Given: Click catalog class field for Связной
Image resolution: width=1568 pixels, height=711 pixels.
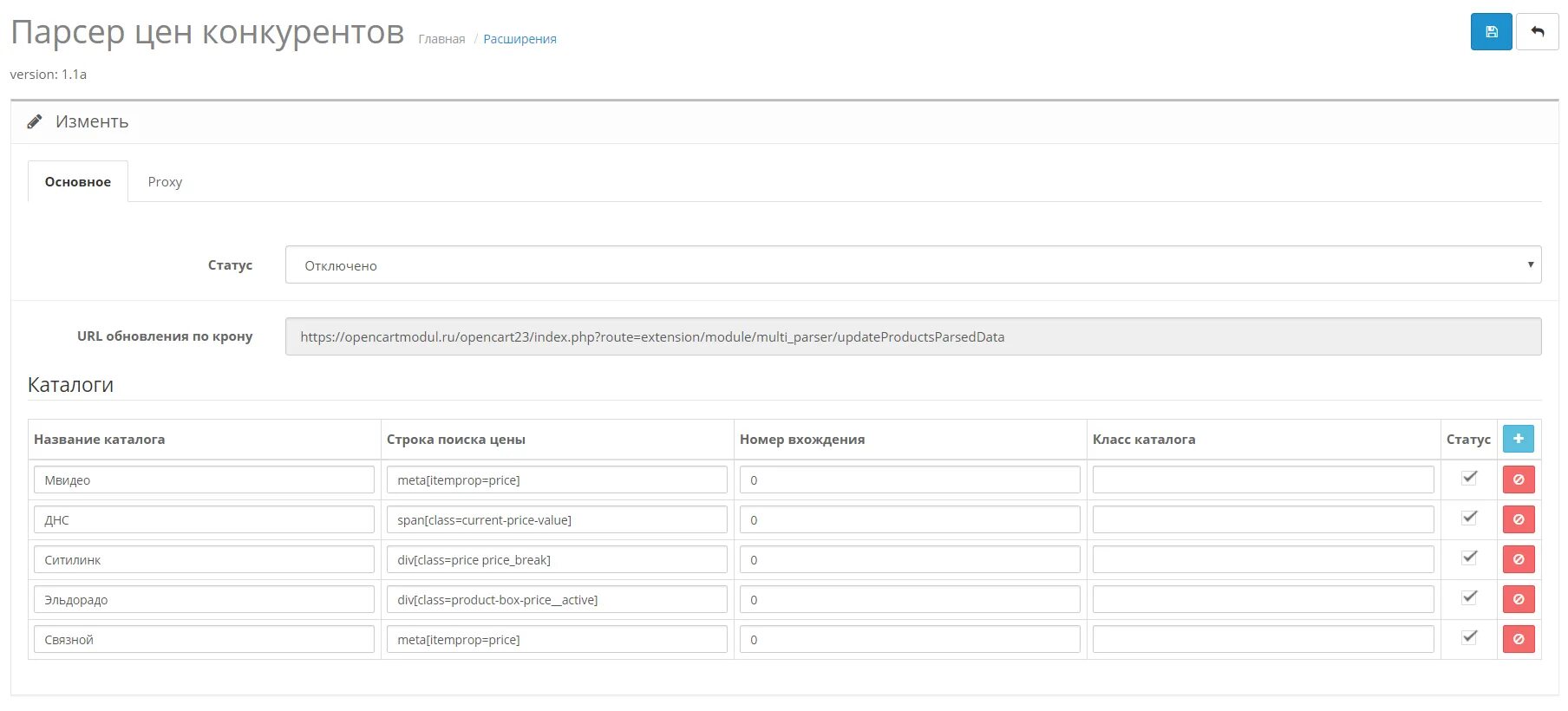Looking at the screenshot, I should (1263, 639).
